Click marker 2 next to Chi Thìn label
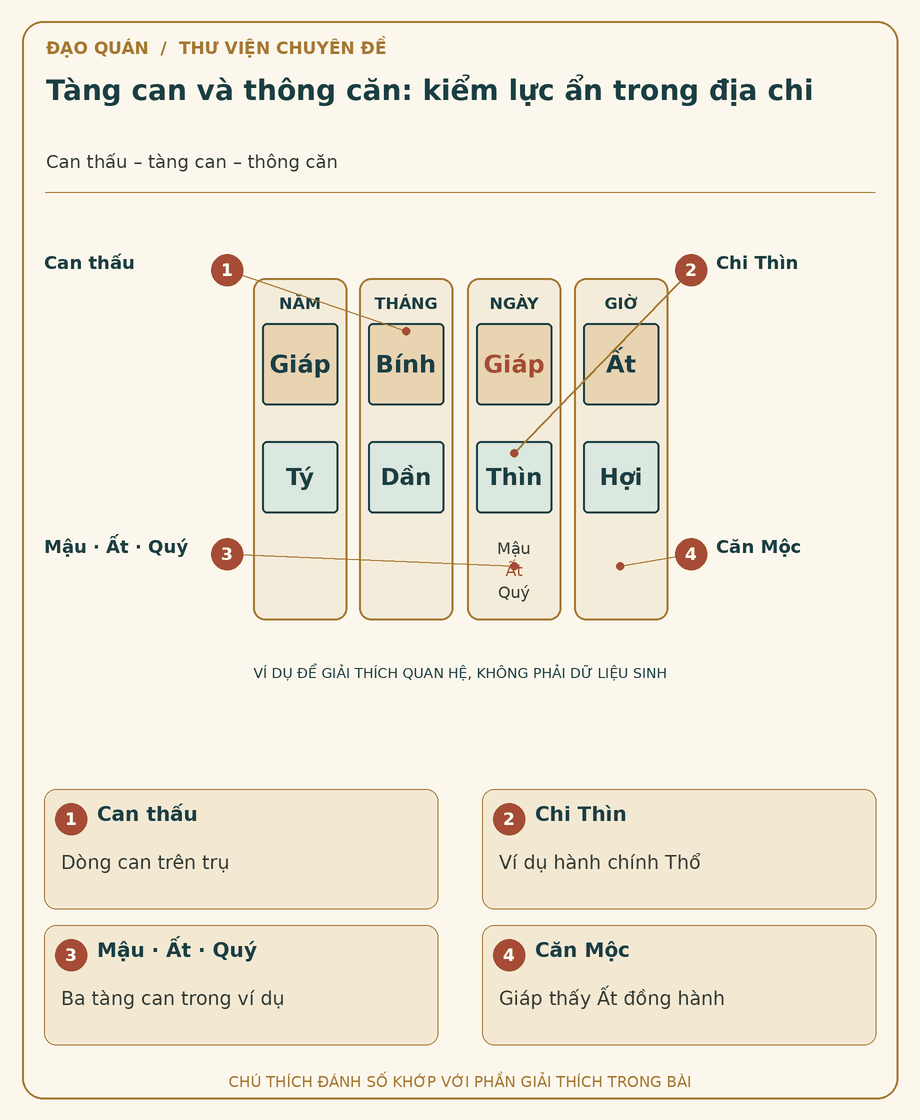Image resolution: width=920 pixels, height=1120 pixels. pyautogui.click(x=691, y=270)
